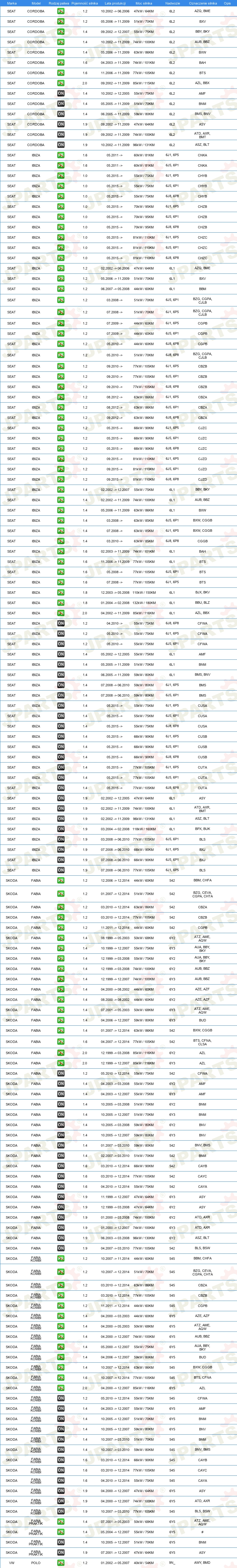Click engine code AWY, BMD

pyautogui.click(x=202, y=1563)
